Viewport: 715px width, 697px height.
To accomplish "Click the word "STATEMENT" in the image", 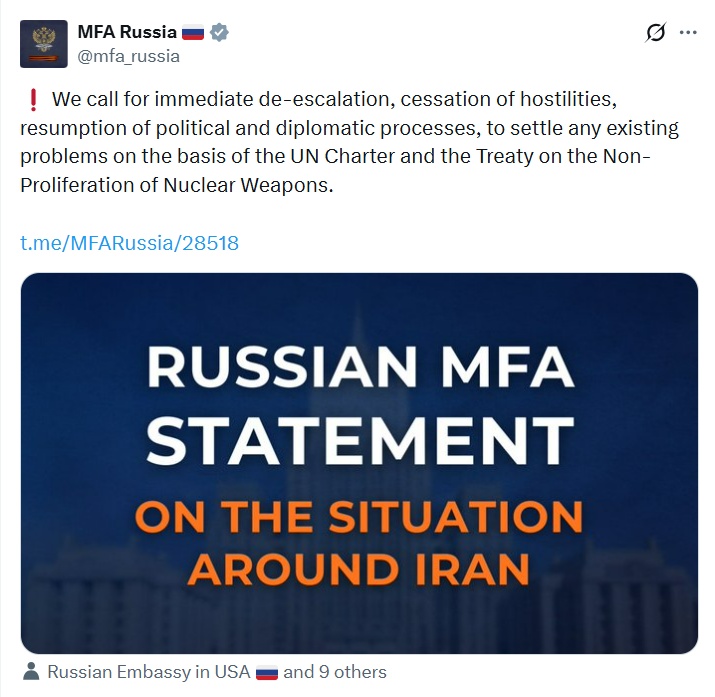I will pos(360,437).
